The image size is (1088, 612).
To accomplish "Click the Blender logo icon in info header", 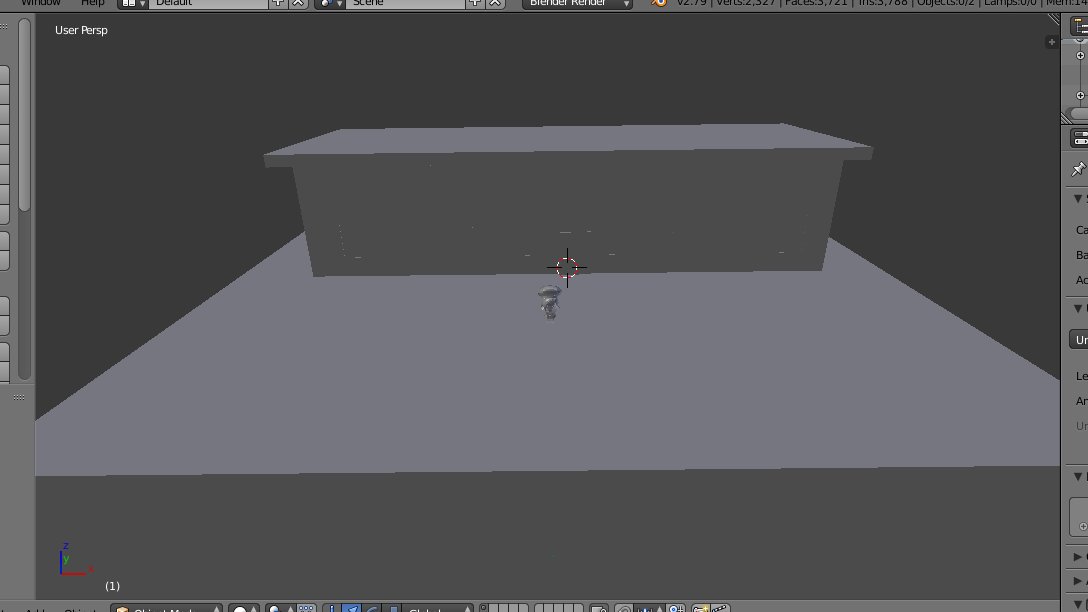I will coord(659,3).
